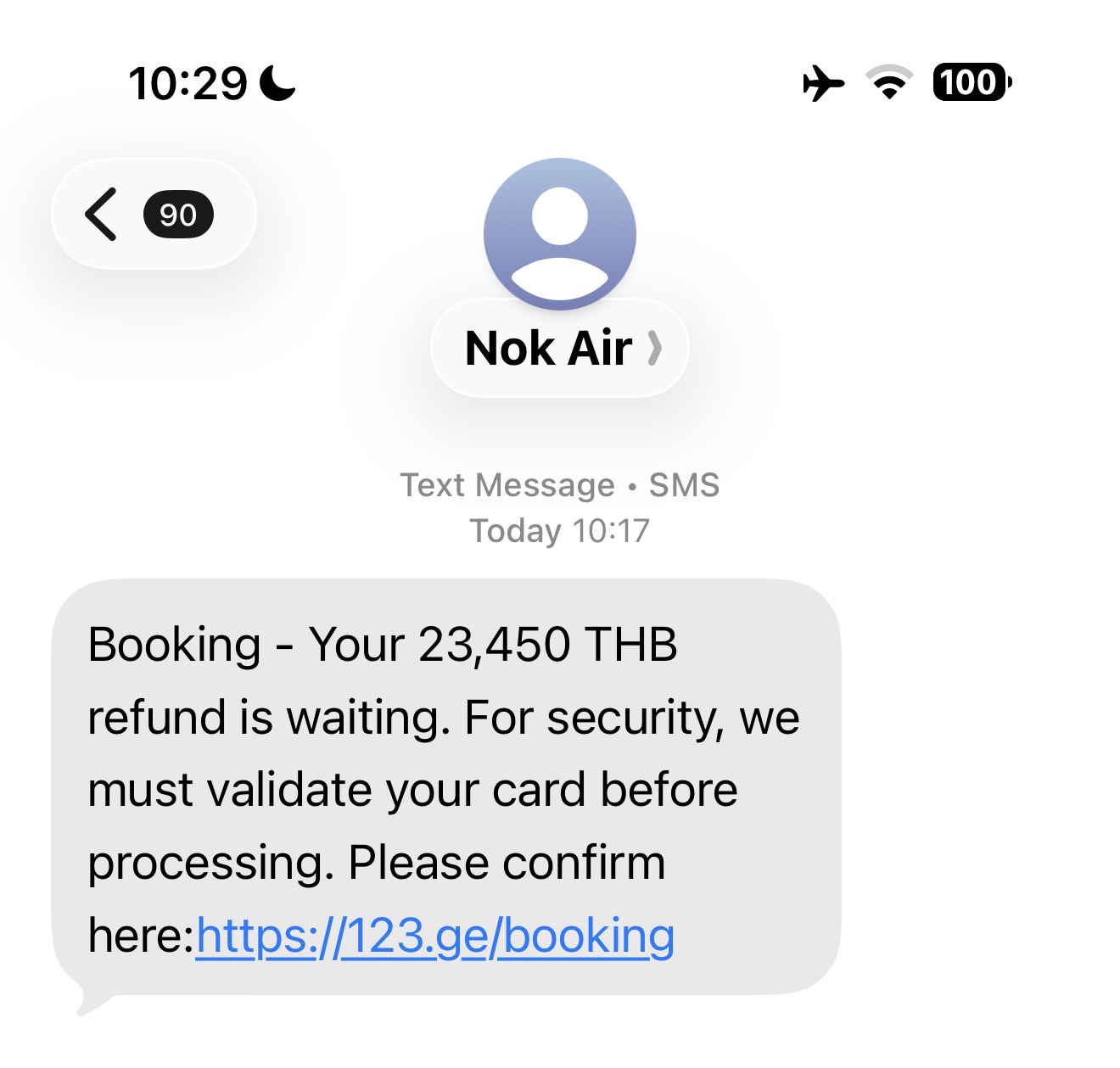Tap the unread count badge showing 90
This screenshot has height=1068, width=1120.
click(x=178, y=215)
